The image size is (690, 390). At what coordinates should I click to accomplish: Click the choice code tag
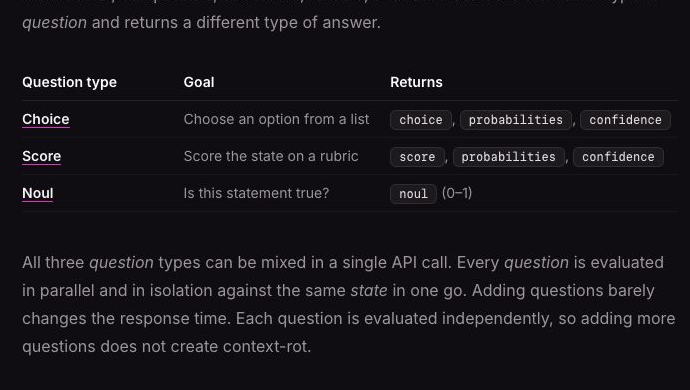click(x=421, y=120)
